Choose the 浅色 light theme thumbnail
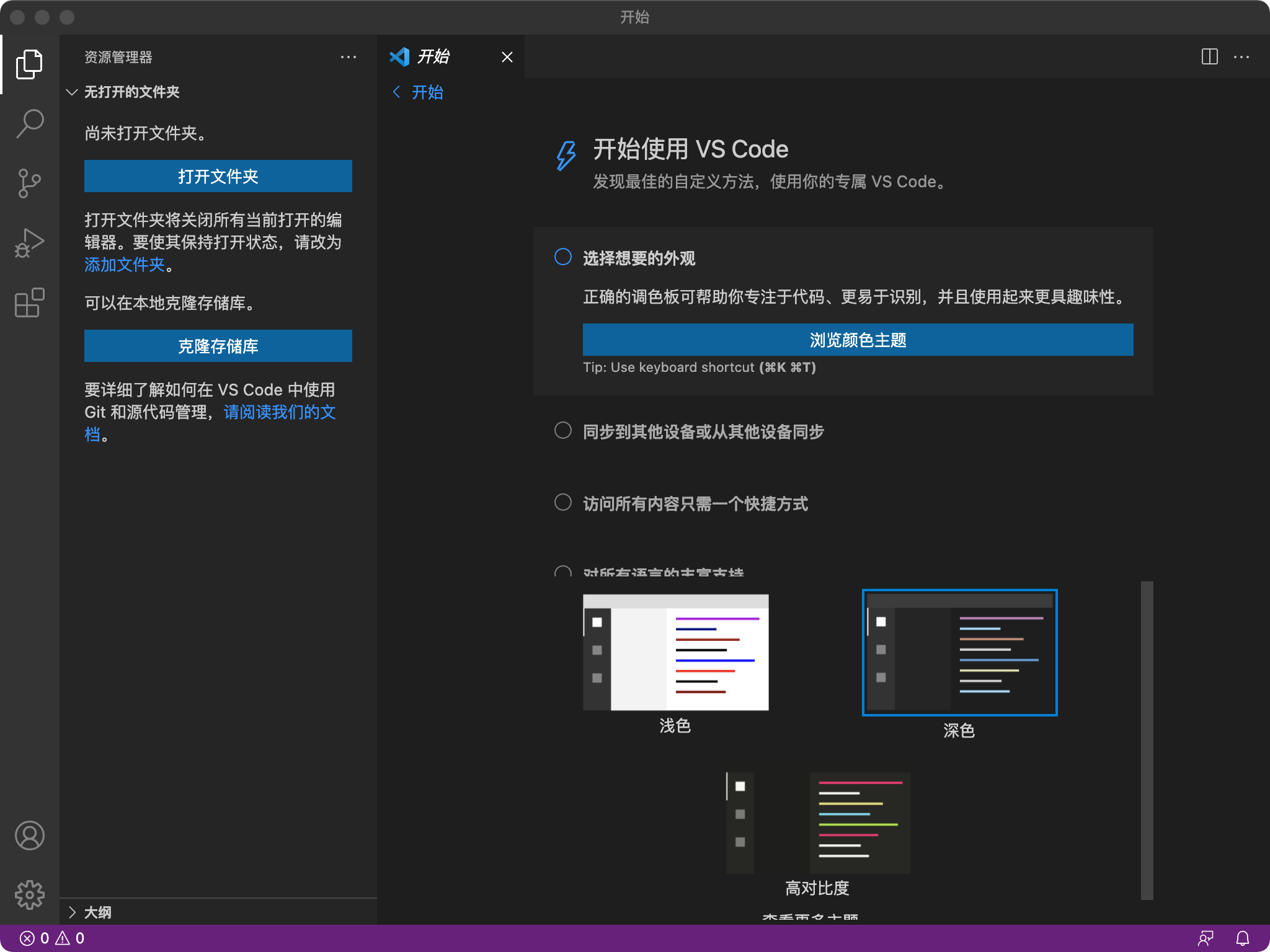This screenshot has height=952, width=1270. point(675,652)
